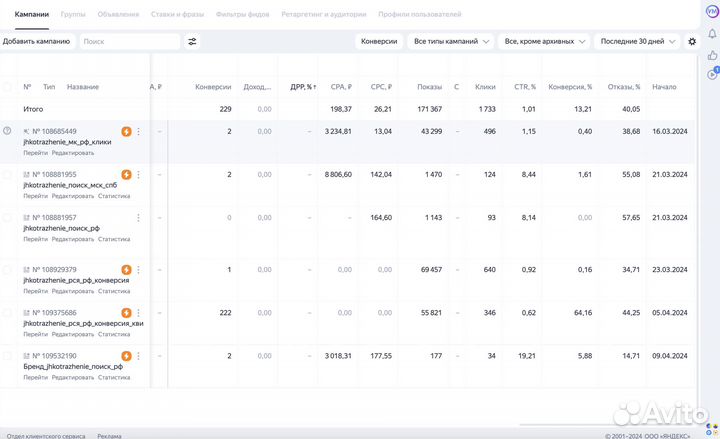
Task: Switch to the "Группы" tab
Action: pos(73,15)
